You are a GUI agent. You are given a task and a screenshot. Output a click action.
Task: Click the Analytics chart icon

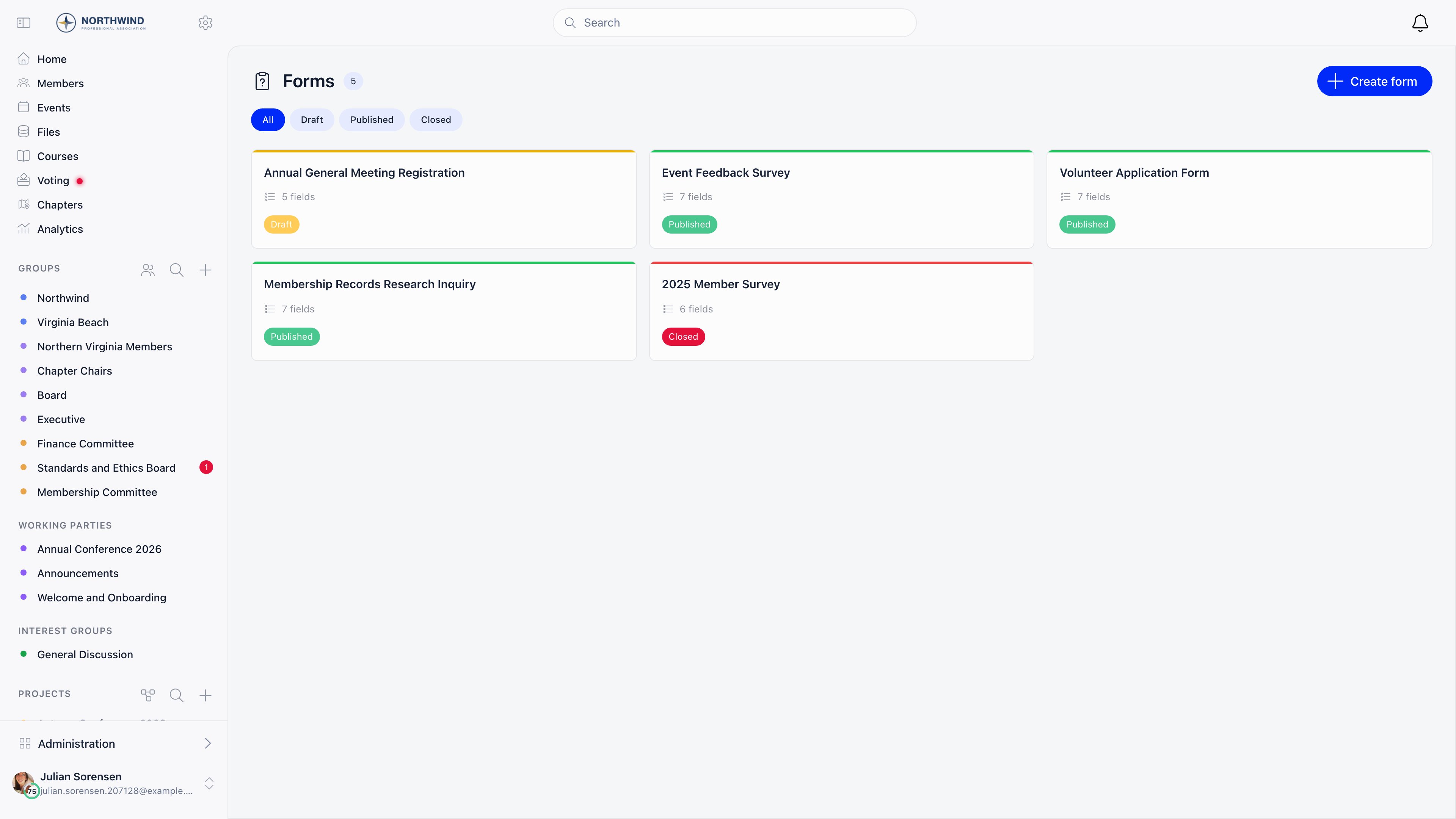tap(23, 229)
